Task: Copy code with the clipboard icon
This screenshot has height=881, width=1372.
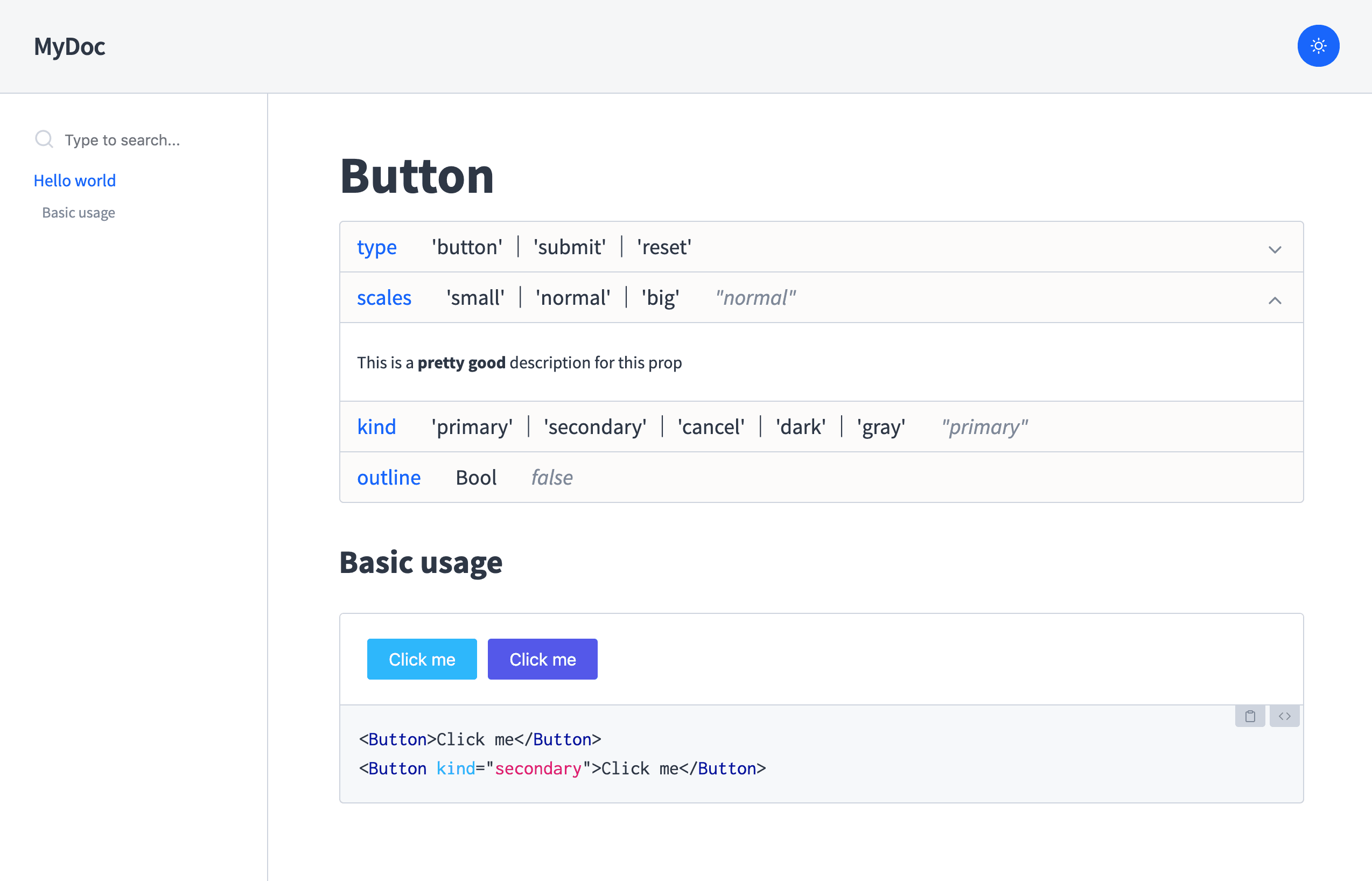Action: click(x=1250, y=716)
